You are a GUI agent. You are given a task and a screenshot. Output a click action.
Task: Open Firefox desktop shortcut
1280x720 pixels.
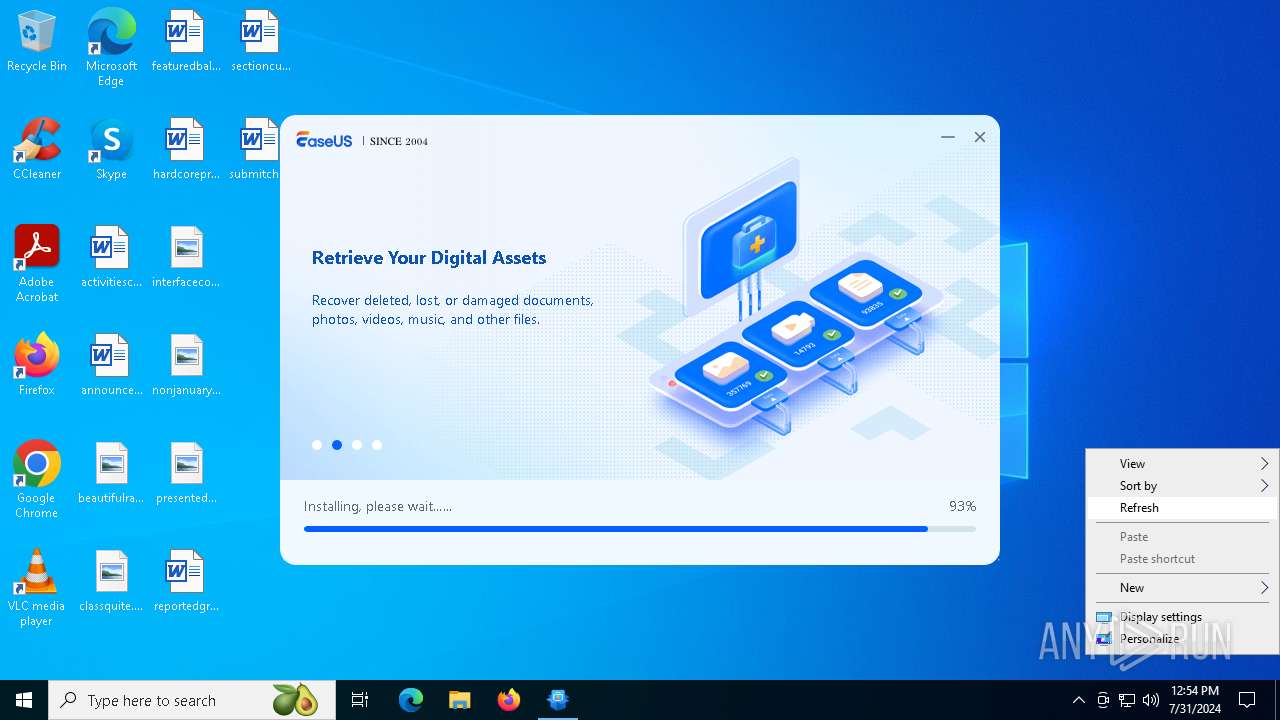(x=37, y=365)
